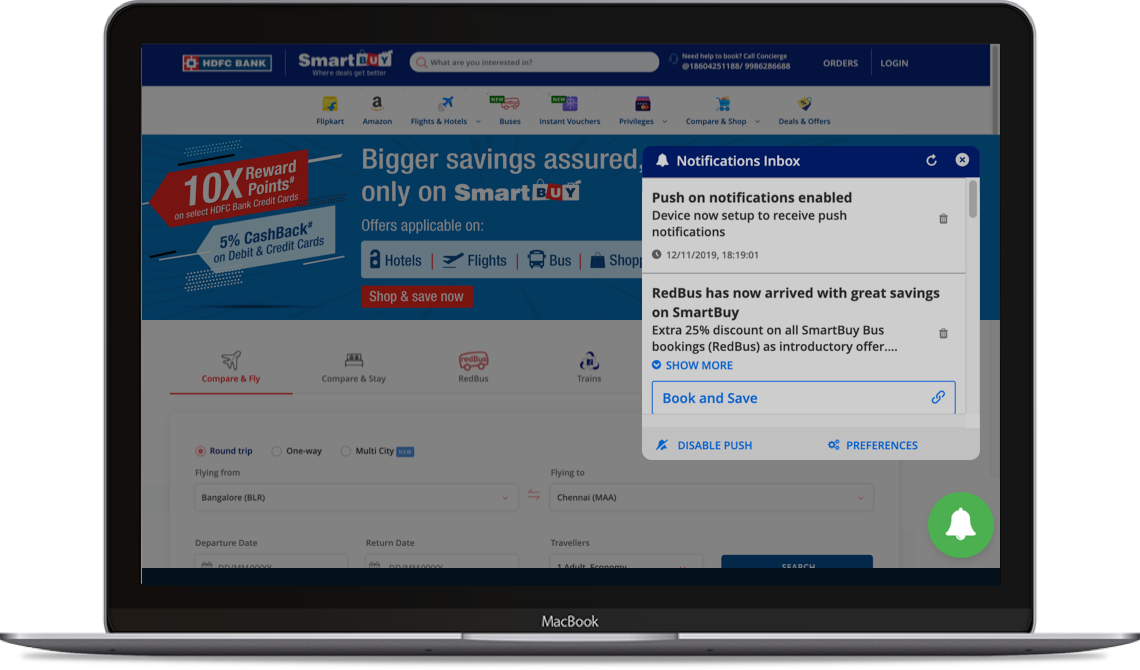The width and height of the screenshot is (1140, 670).
Task: Delete the RedBus savings notification
Action: [943, 334]
